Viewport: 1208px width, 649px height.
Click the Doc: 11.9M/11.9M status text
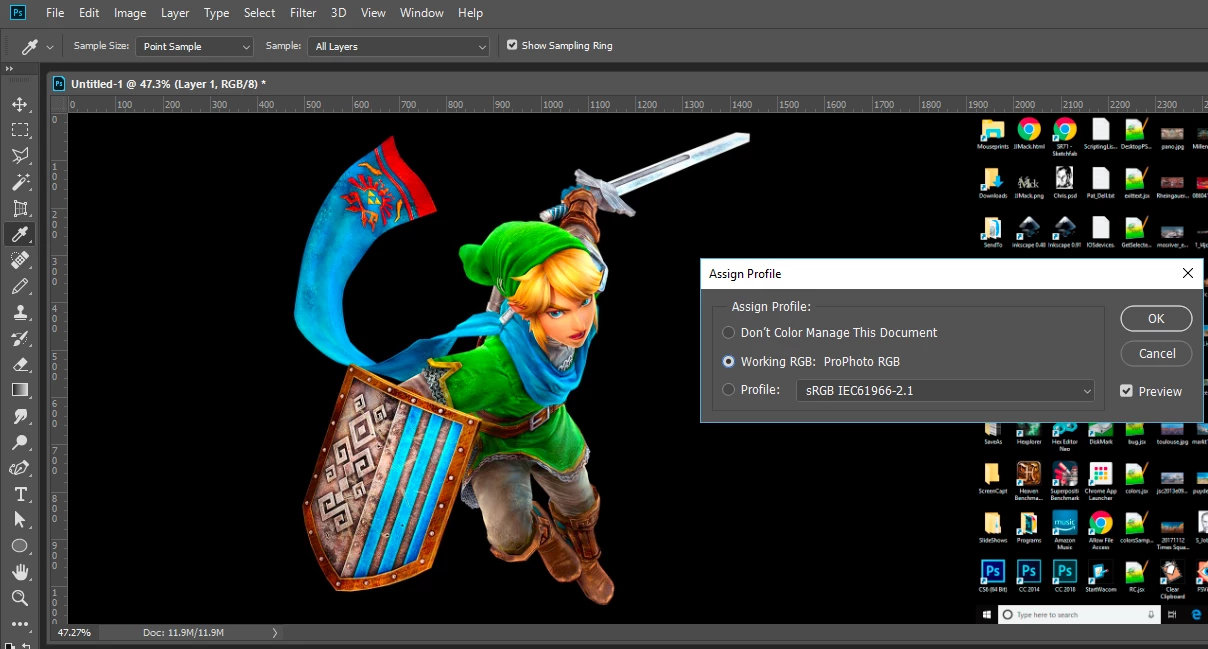pos(183,632)
